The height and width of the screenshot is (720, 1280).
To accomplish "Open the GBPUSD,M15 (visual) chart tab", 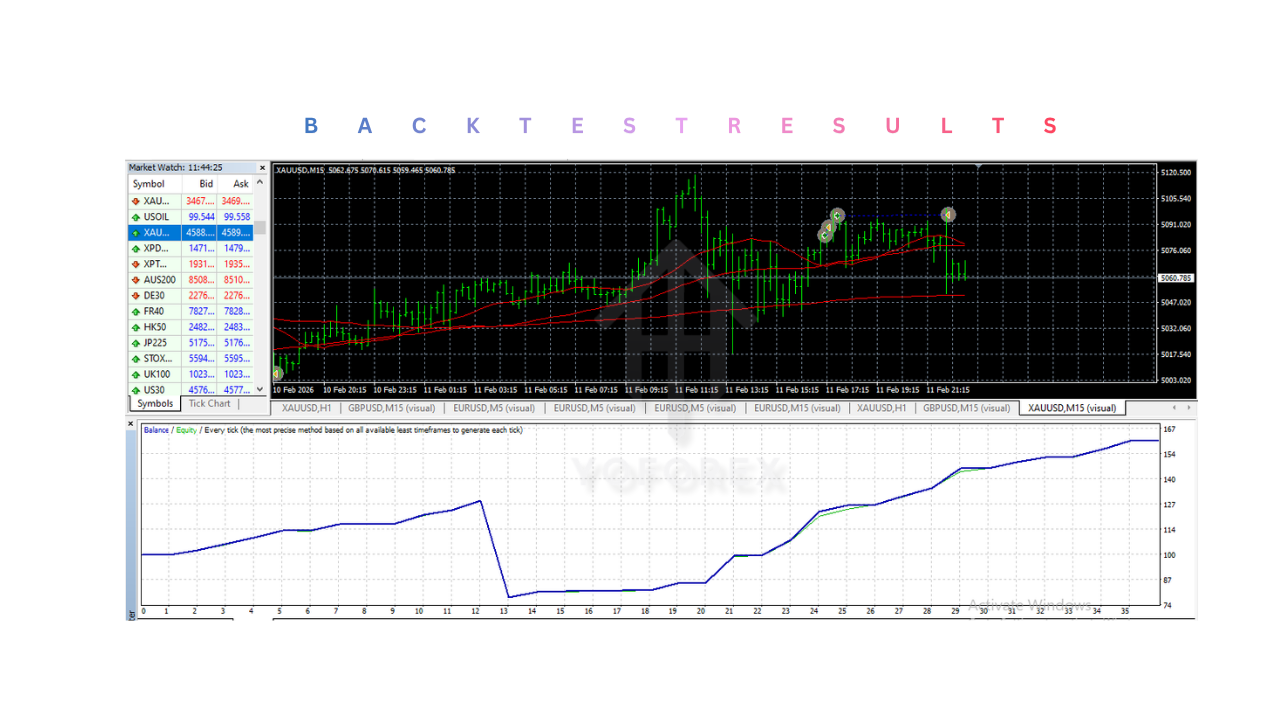I will point(390,408).
